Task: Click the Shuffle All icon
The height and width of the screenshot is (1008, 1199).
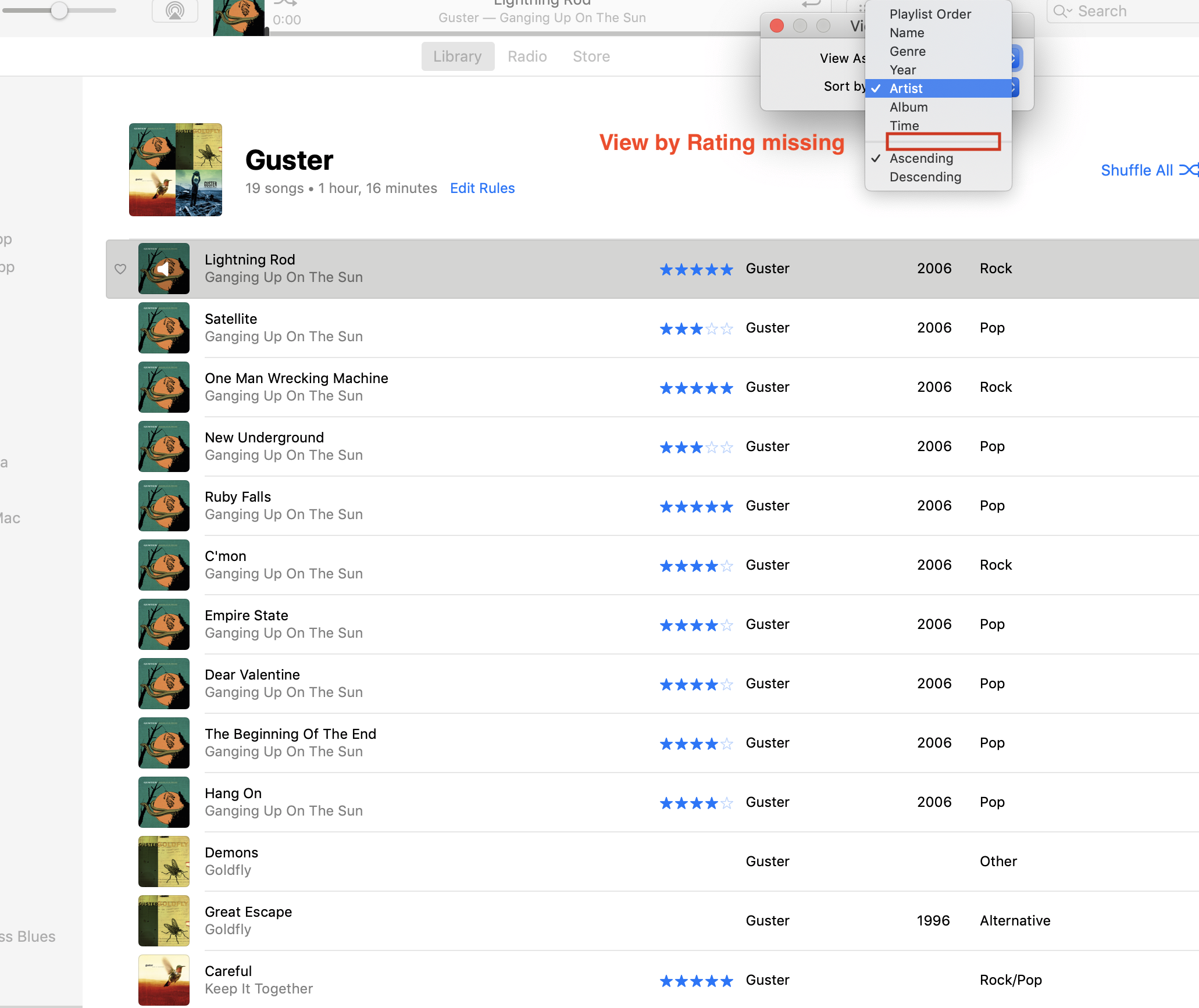Action: pyautogui.click(x=1188, y=170)
